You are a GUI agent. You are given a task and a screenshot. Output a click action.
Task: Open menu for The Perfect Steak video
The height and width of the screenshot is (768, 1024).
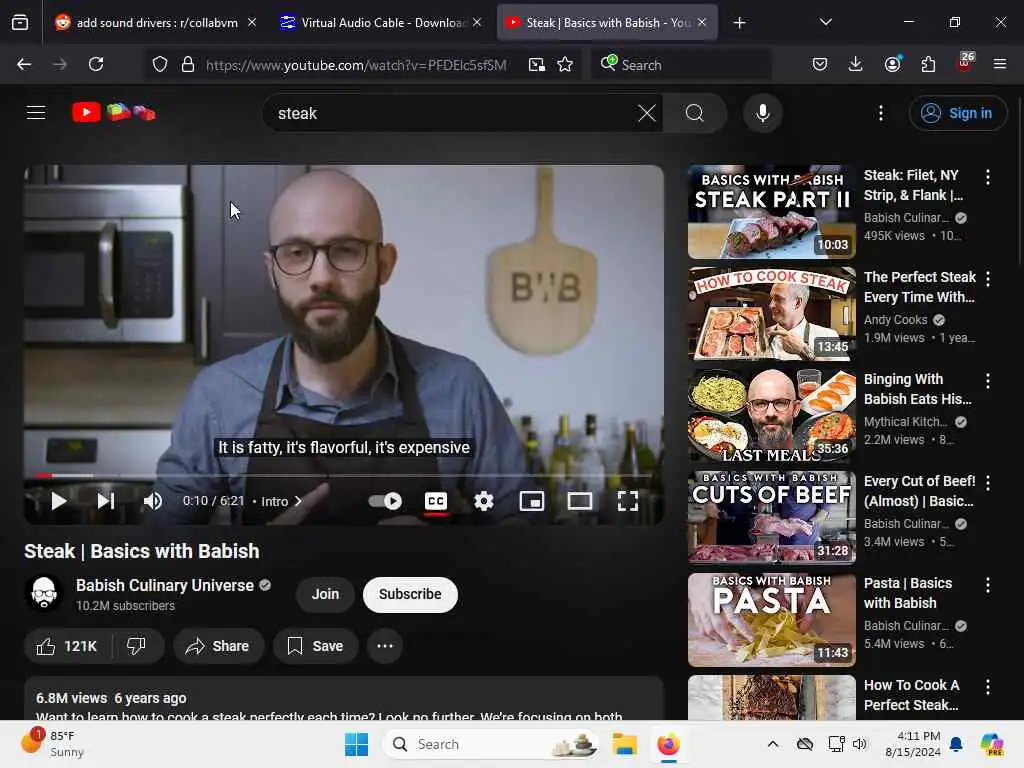click(987, 279)
